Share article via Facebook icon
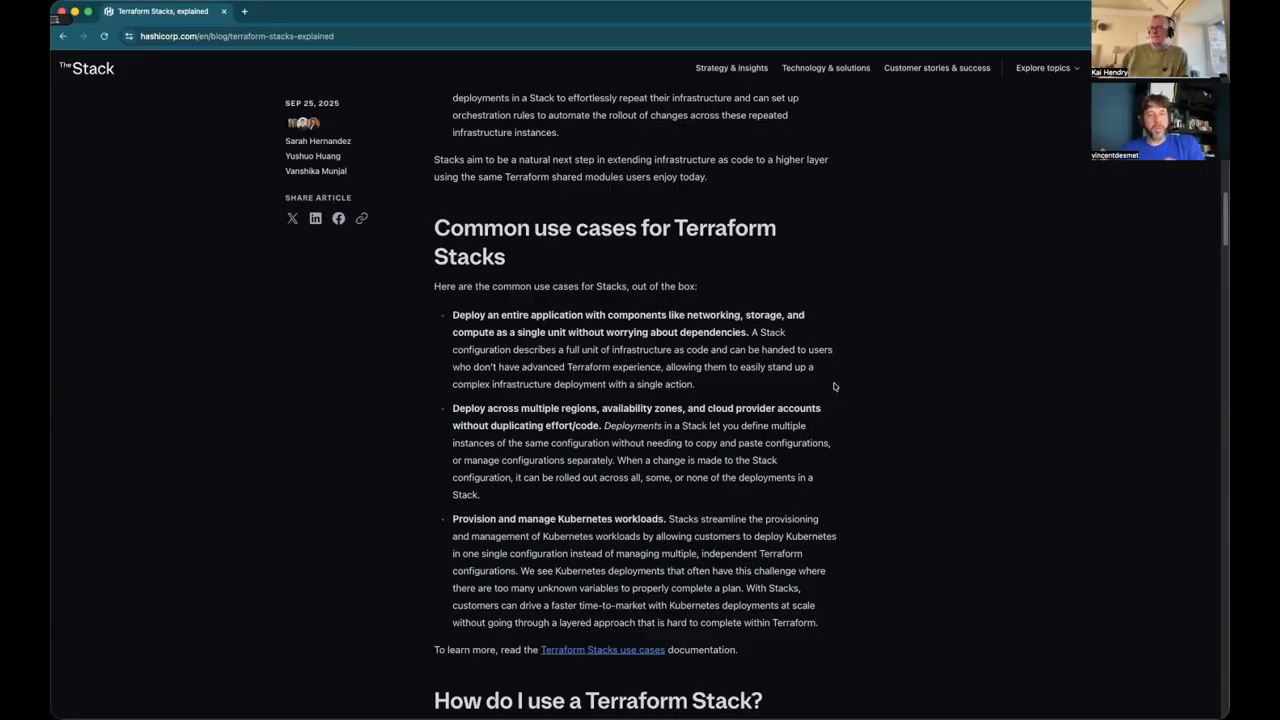The image size is (1280, 720). tap(338, 218)
